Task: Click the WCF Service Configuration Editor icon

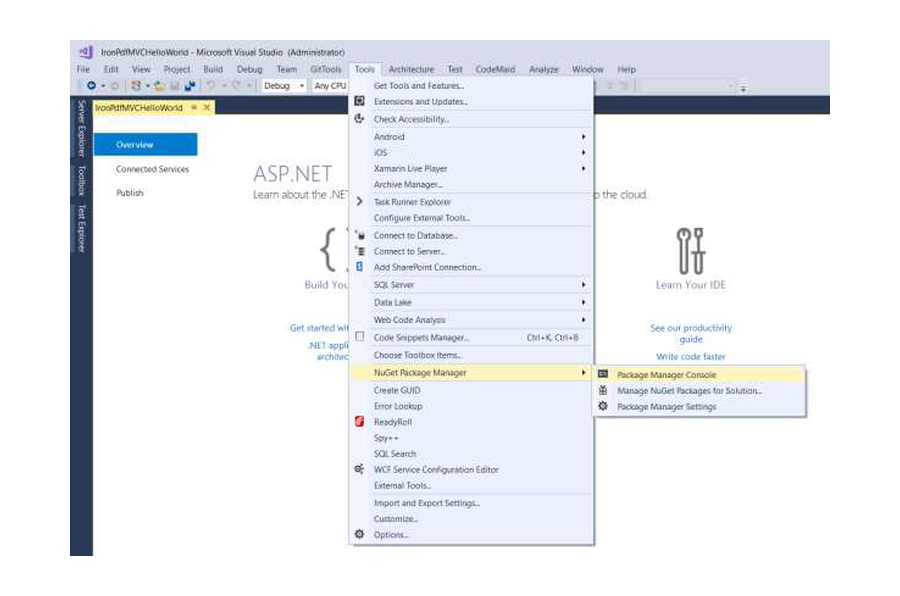Action: coord(359,469)
